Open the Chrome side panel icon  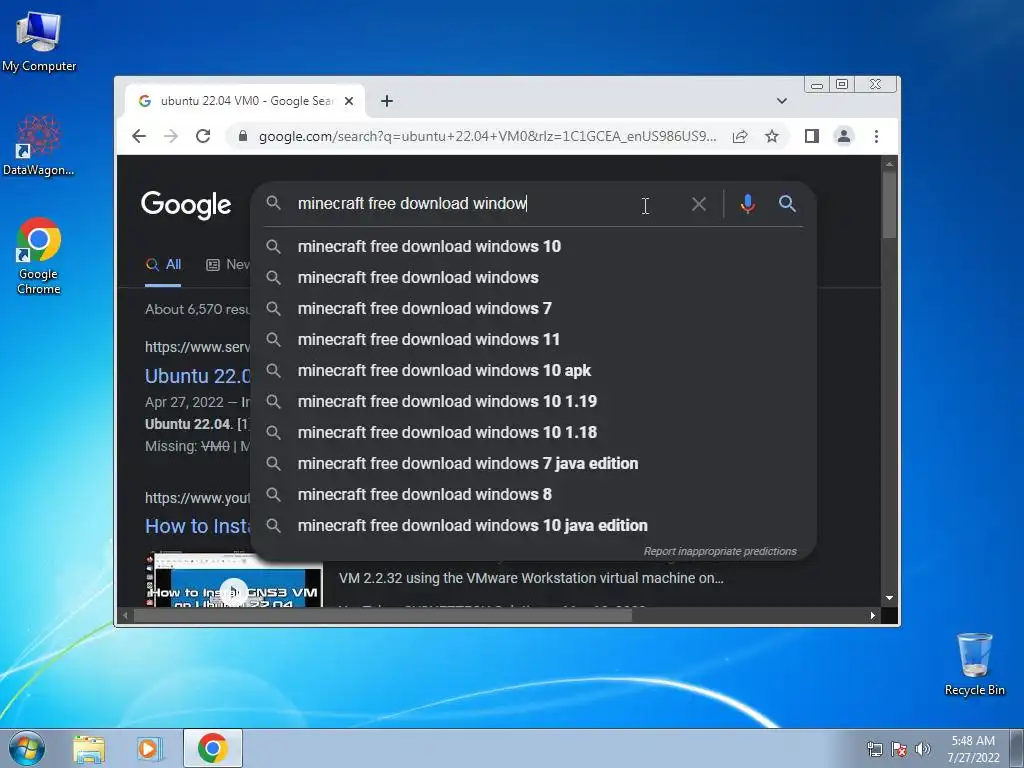point(812,136)
